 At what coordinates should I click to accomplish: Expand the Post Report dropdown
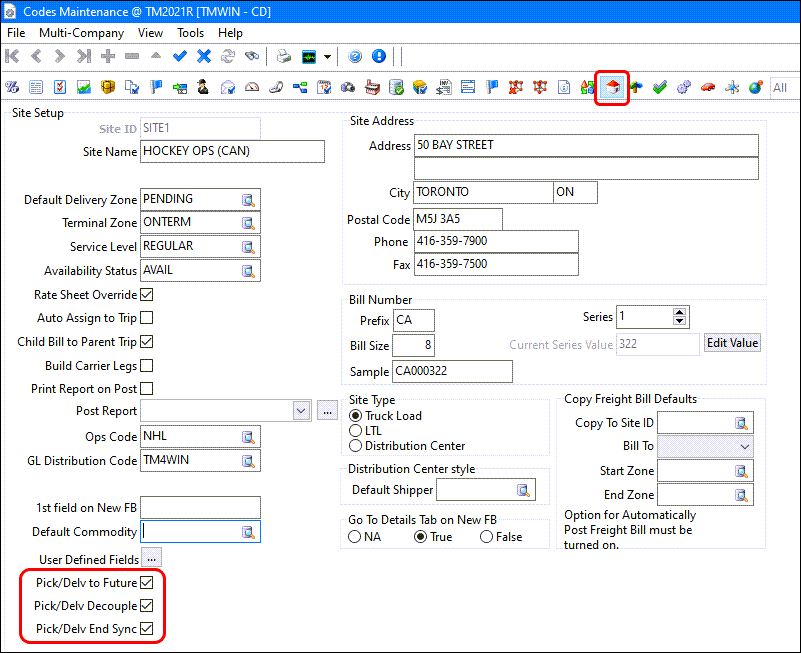[301, 410]
